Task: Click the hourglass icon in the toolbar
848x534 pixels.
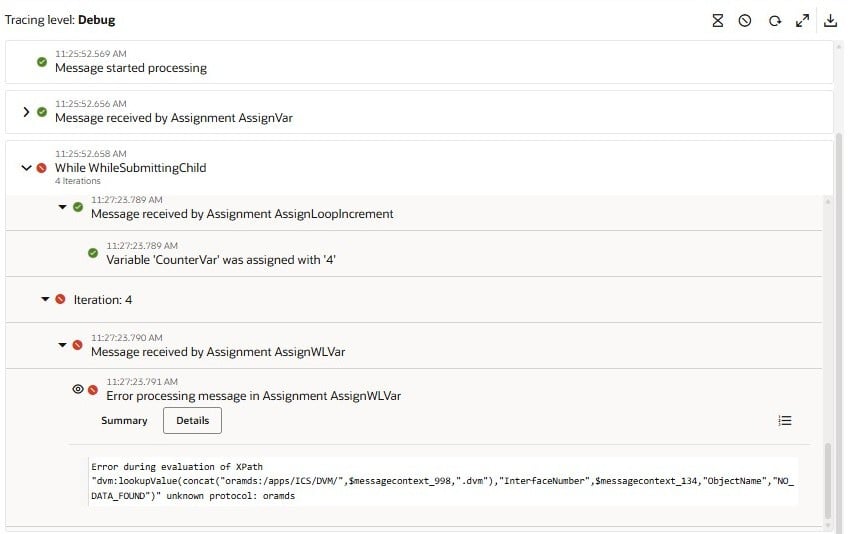Action: click(717, 20)
